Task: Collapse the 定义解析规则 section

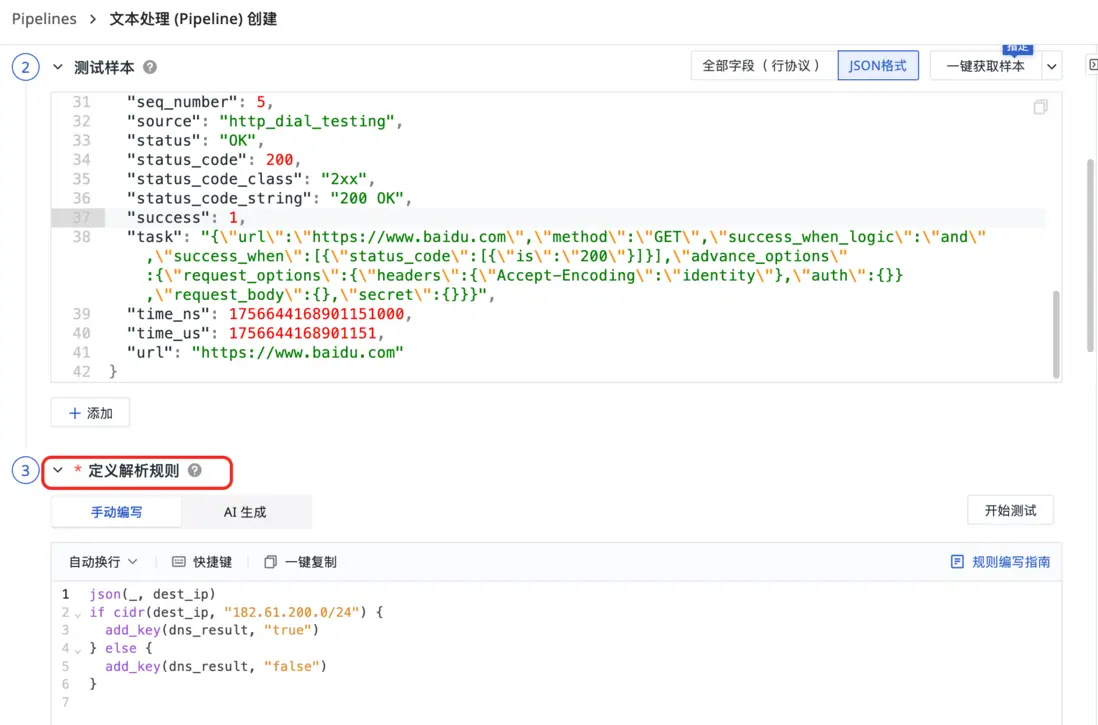Action: pyautogui.click(x=58, y=470)
